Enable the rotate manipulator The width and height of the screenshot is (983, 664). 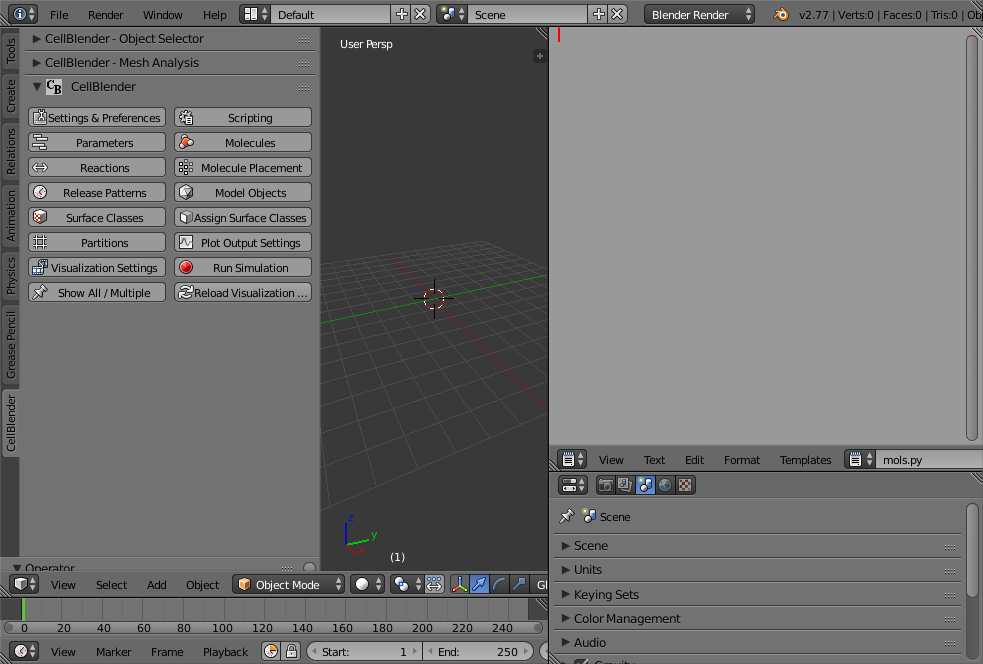coord(500,584)
